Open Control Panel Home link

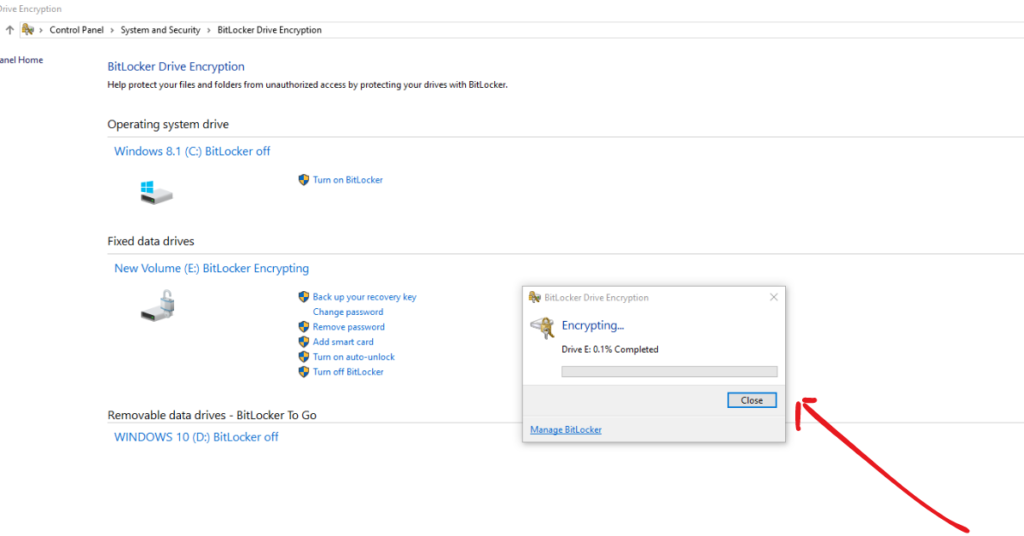(22, 60)
